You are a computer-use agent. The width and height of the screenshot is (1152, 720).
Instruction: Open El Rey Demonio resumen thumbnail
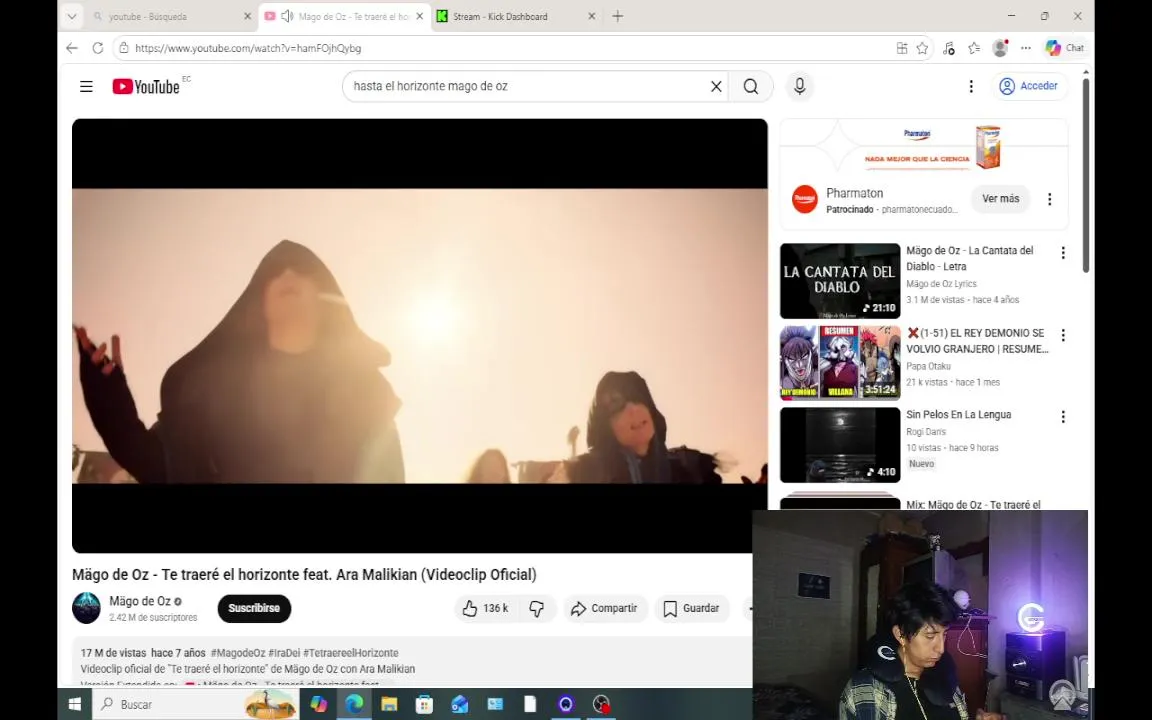840,363
